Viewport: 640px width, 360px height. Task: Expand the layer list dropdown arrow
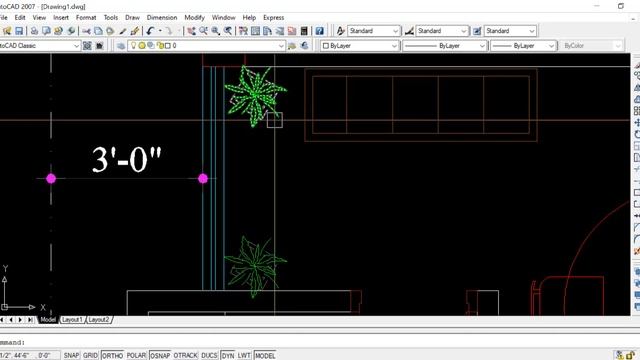(281, 46)
